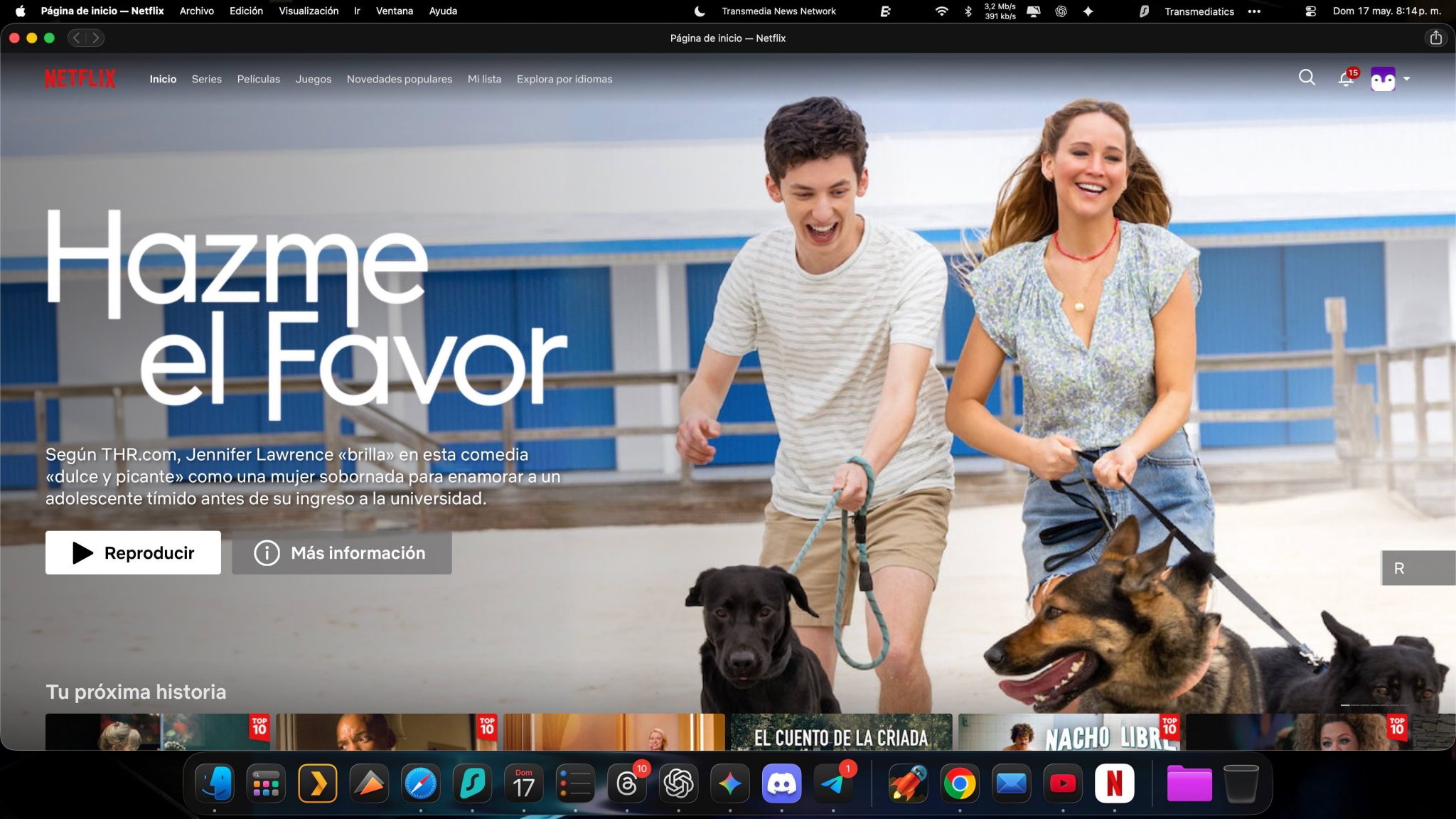The width and height of the screenshot is (1456, 819).
Task: Open Plex from the Dock
Action: 318,783
